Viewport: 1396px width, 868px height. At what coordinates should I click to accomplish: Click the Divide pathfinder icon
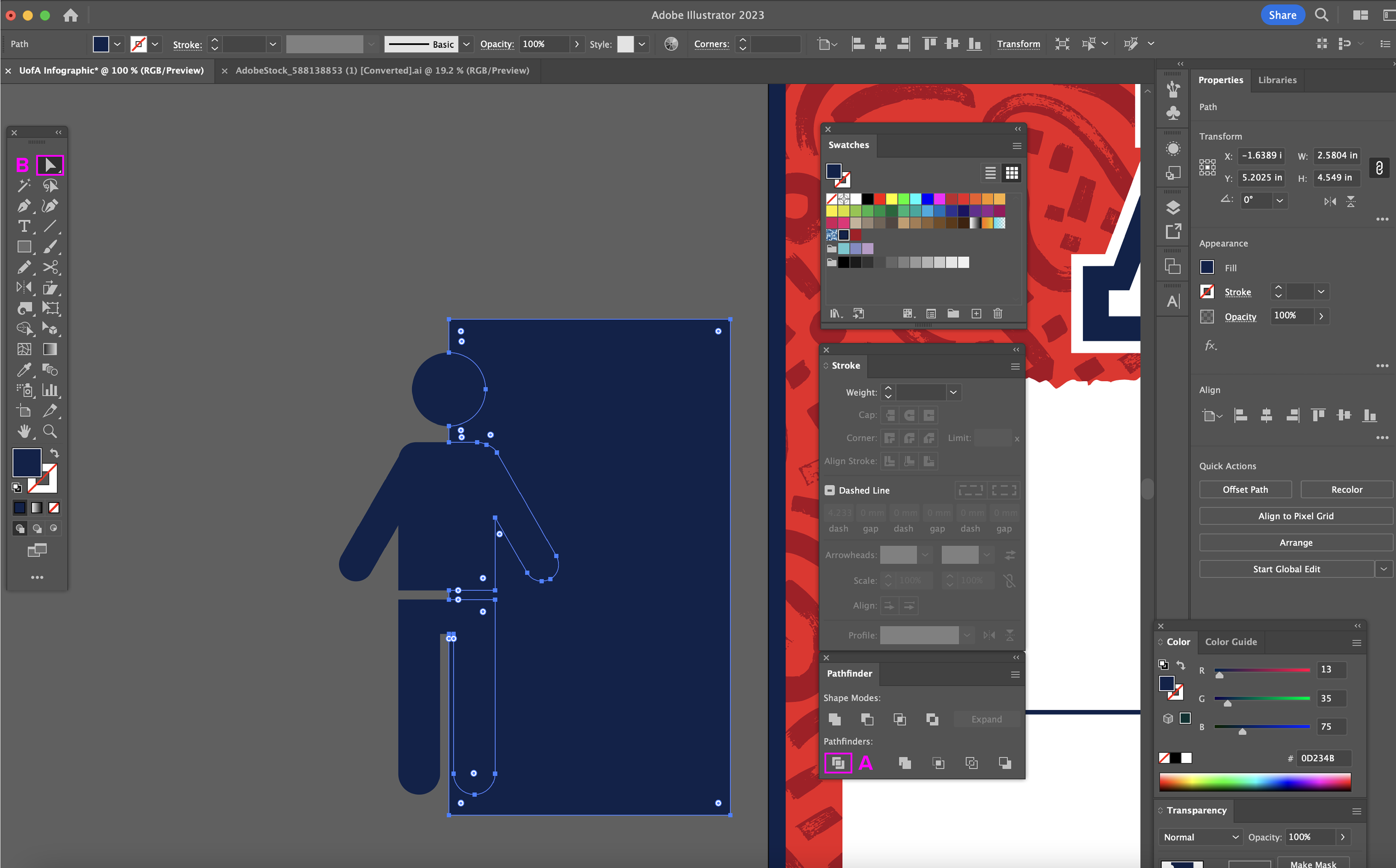coord(838,763)
